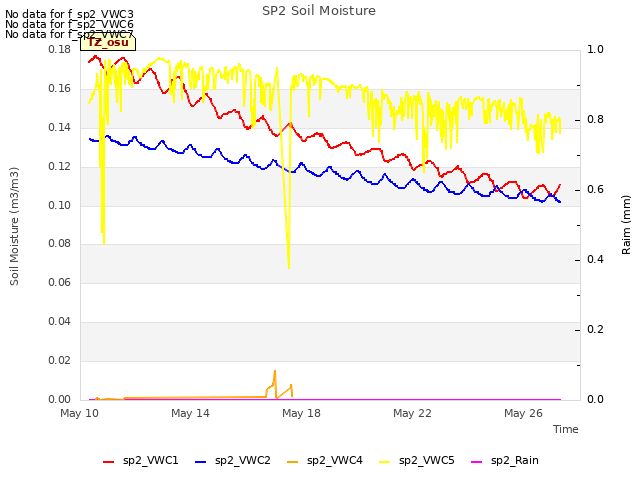Click the 0.12 left axis tick label
The width and height of the screenshot is (640, 480).
pos(60,167)
